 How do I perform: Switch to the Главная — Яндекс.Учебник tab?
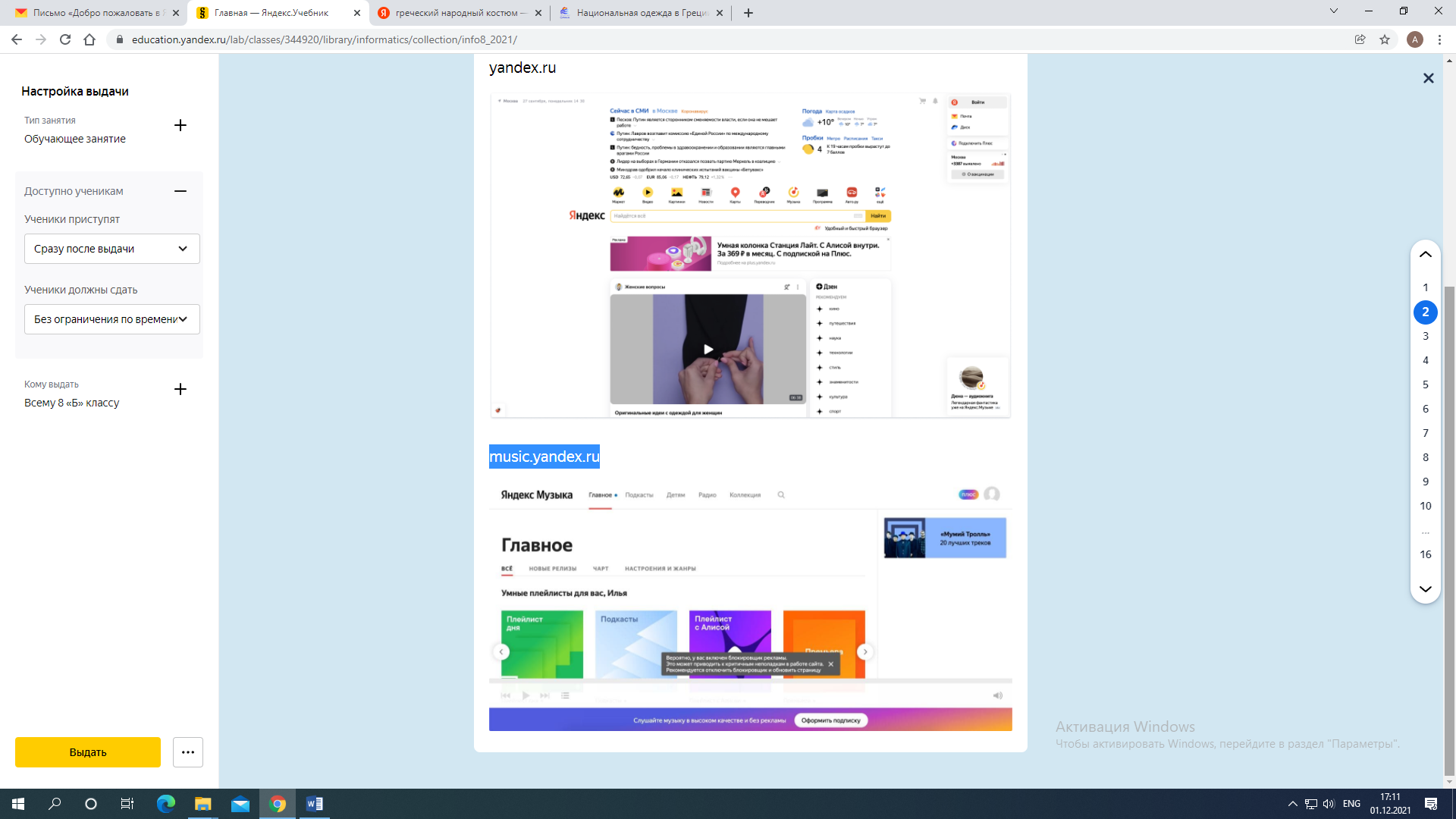[x=278, y=13]
